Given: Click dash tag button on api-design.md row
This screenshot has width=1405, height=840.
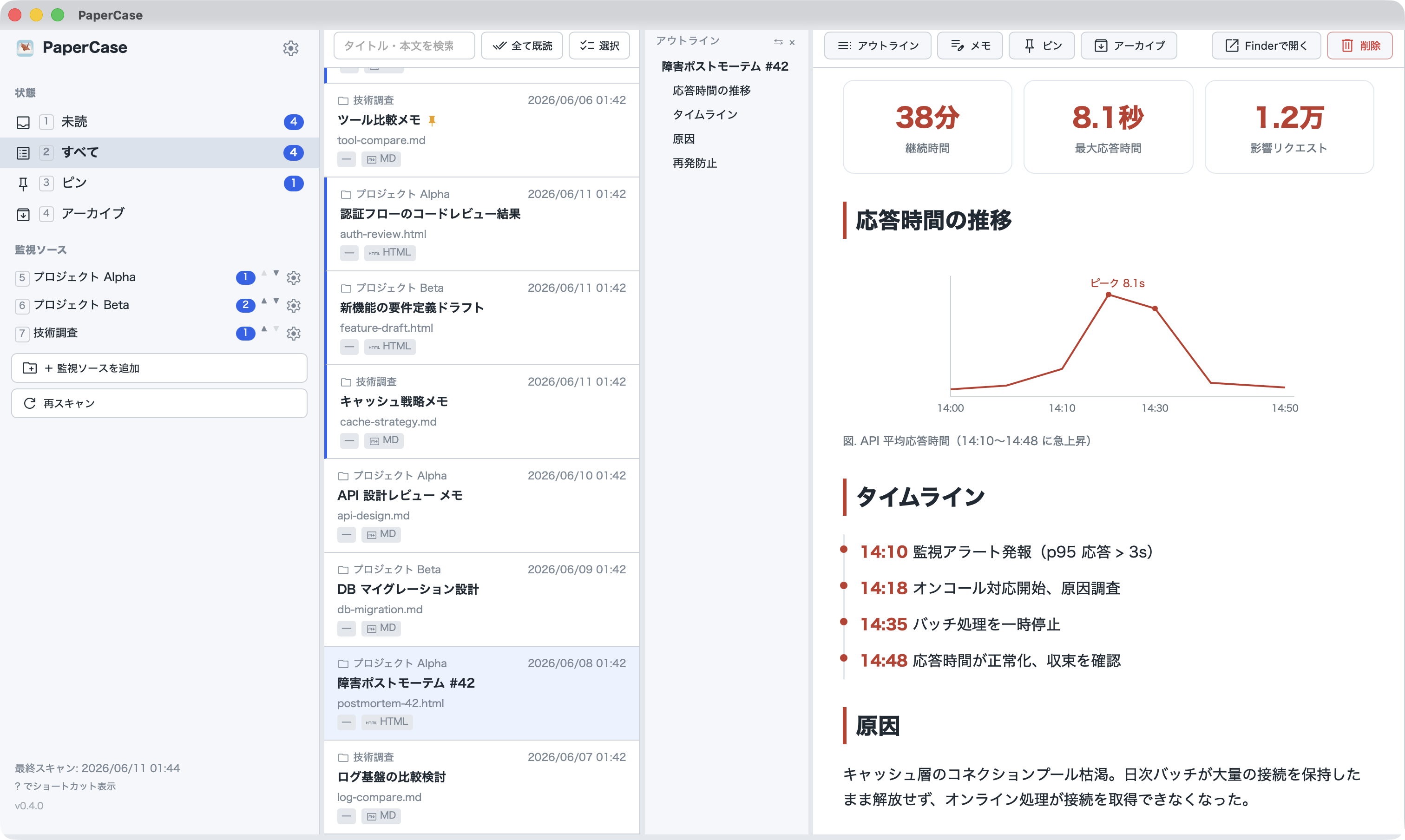Looking at the screenshot, I should 347,534.
